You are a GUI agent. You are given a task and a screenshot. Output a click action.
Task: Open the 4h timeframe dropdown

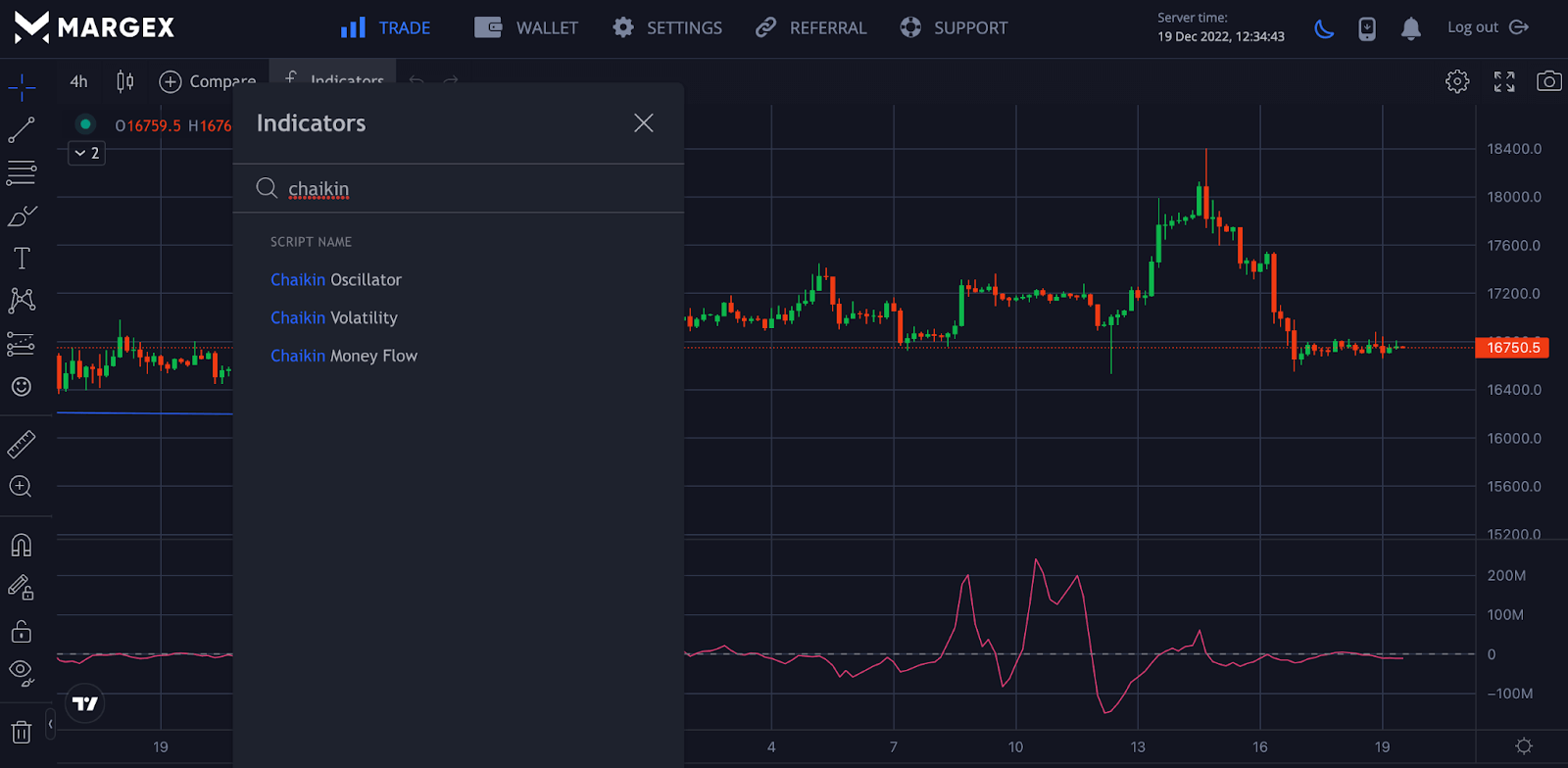[x=78, y=81]
